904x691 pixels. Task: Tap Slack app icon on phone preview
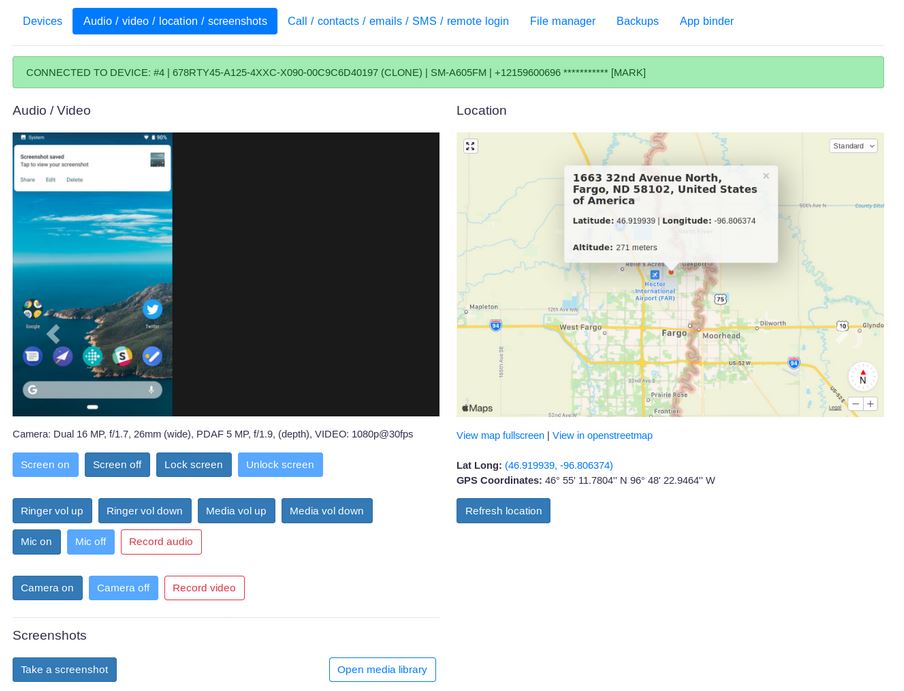pyautogui.click(x=122, y=356)
